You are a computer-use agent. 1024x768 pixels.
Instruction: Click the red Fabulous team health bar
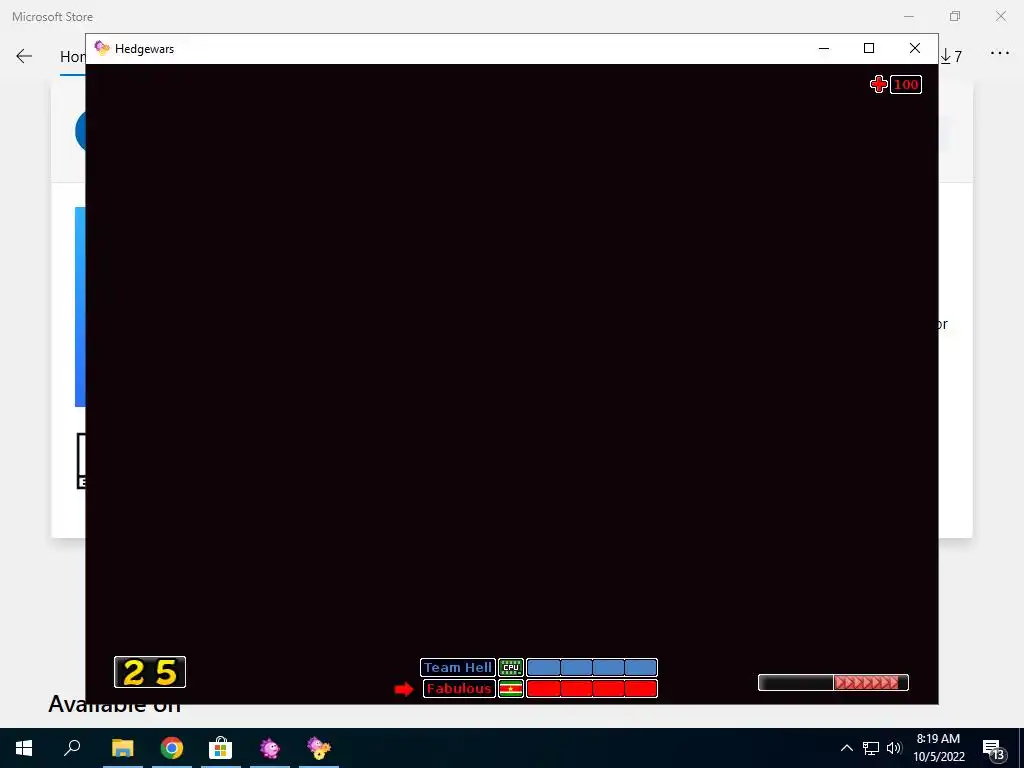pos(592,688)
